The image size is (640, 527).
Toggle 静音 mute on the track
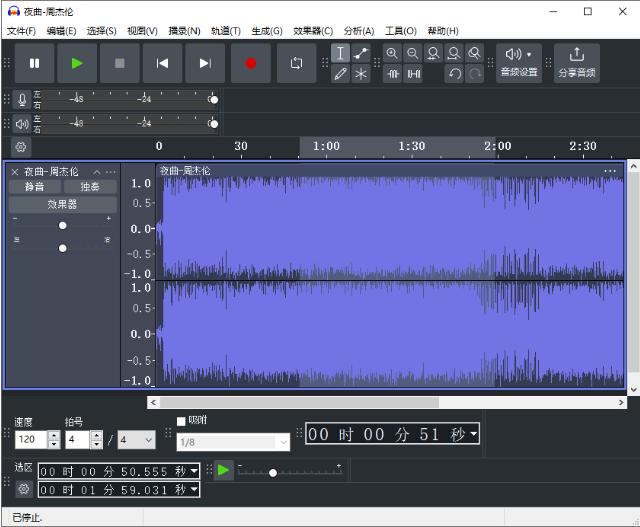point(35,187)
